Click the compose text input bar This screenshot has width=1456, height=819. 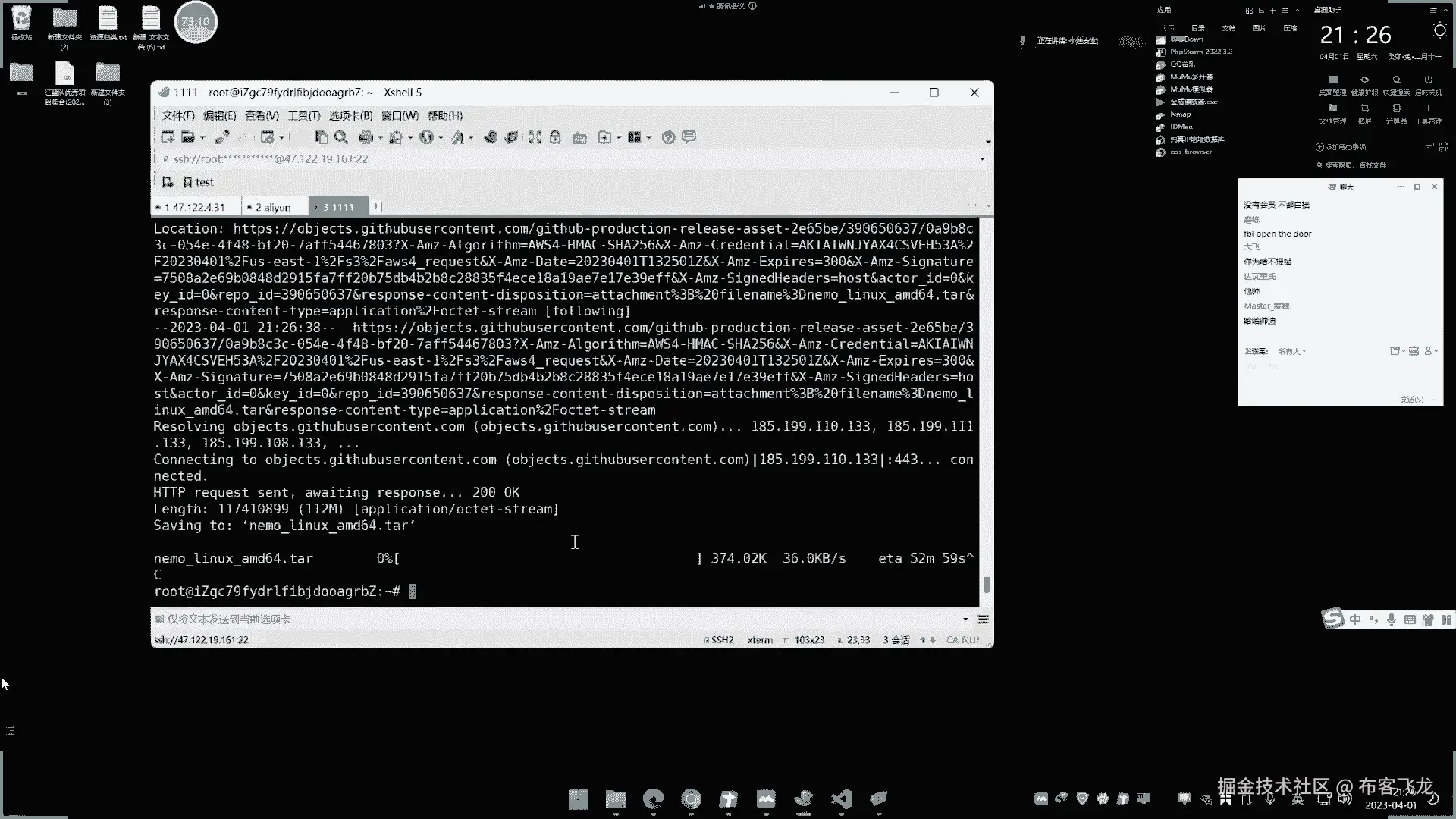[531, 620]
